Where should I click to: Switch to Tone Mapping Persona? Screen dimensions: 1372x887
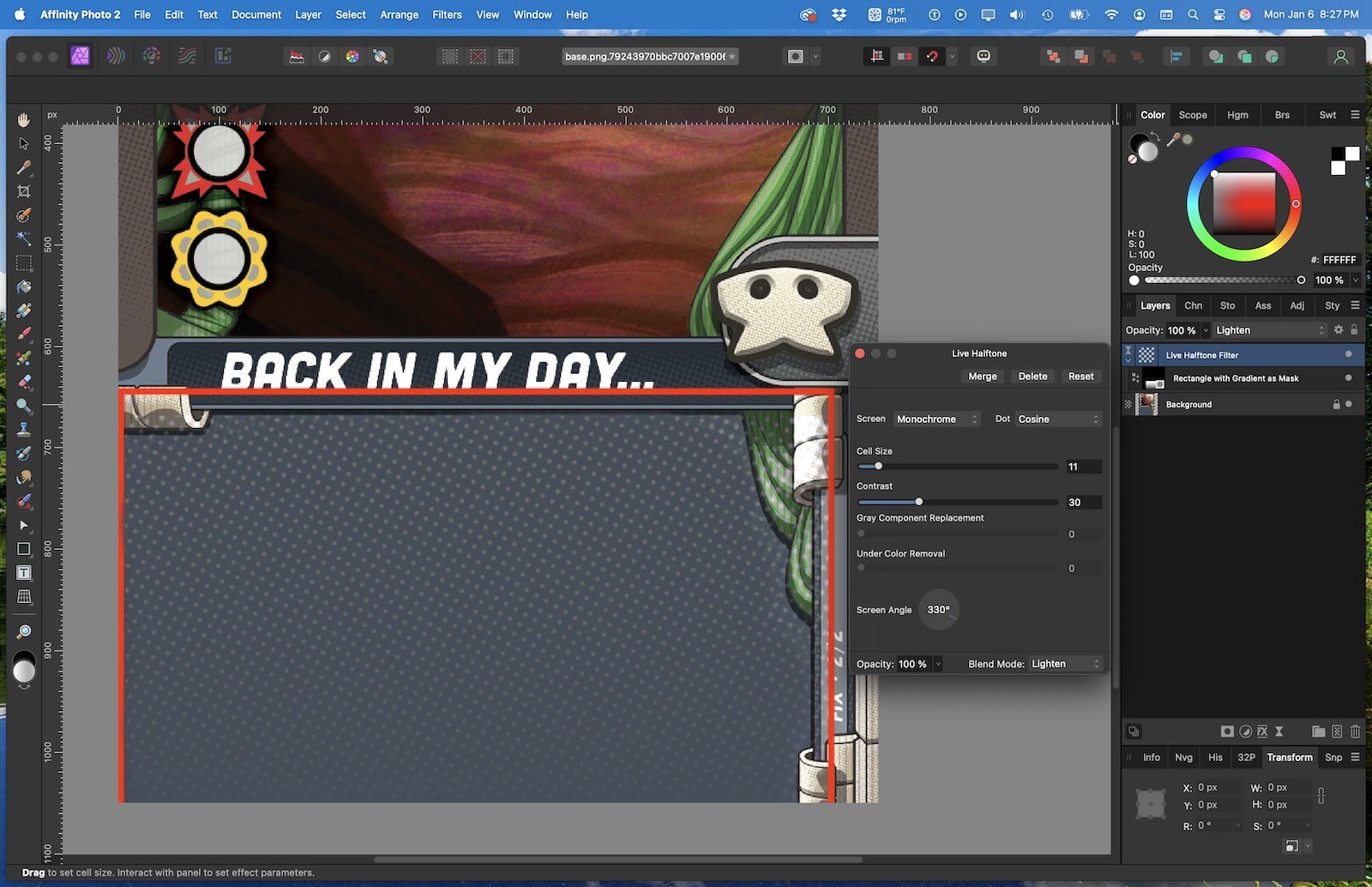pyautogui.click(x=188, y=57)
